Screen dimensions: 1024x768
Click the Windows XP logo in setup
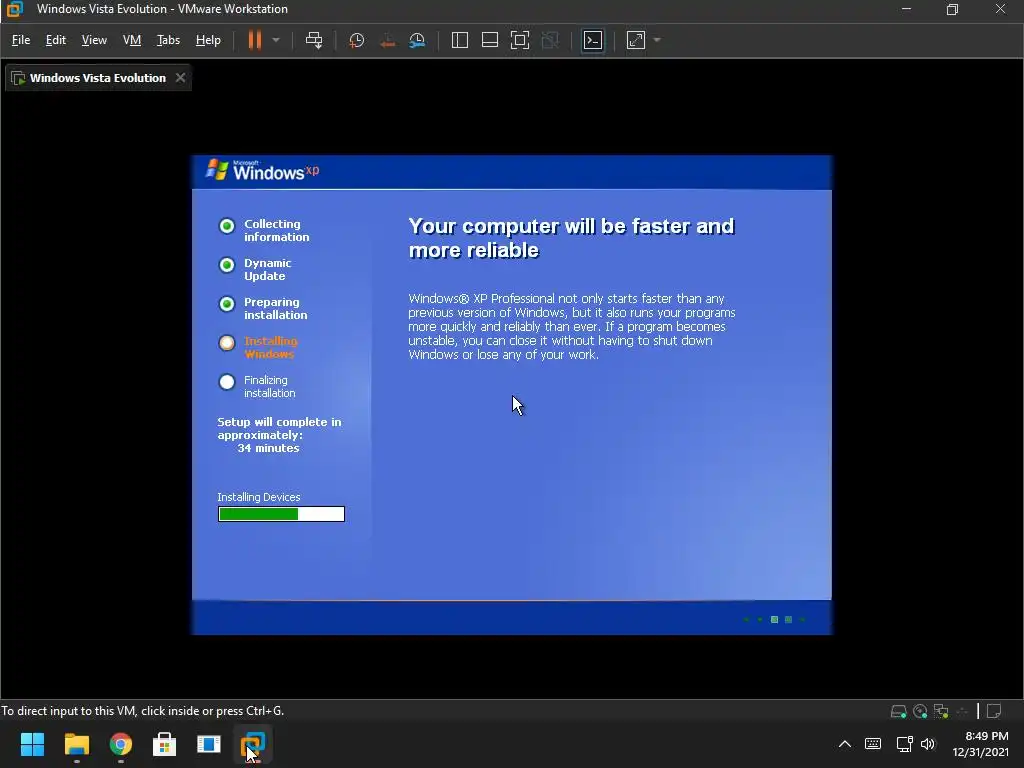tap(263, 170)
